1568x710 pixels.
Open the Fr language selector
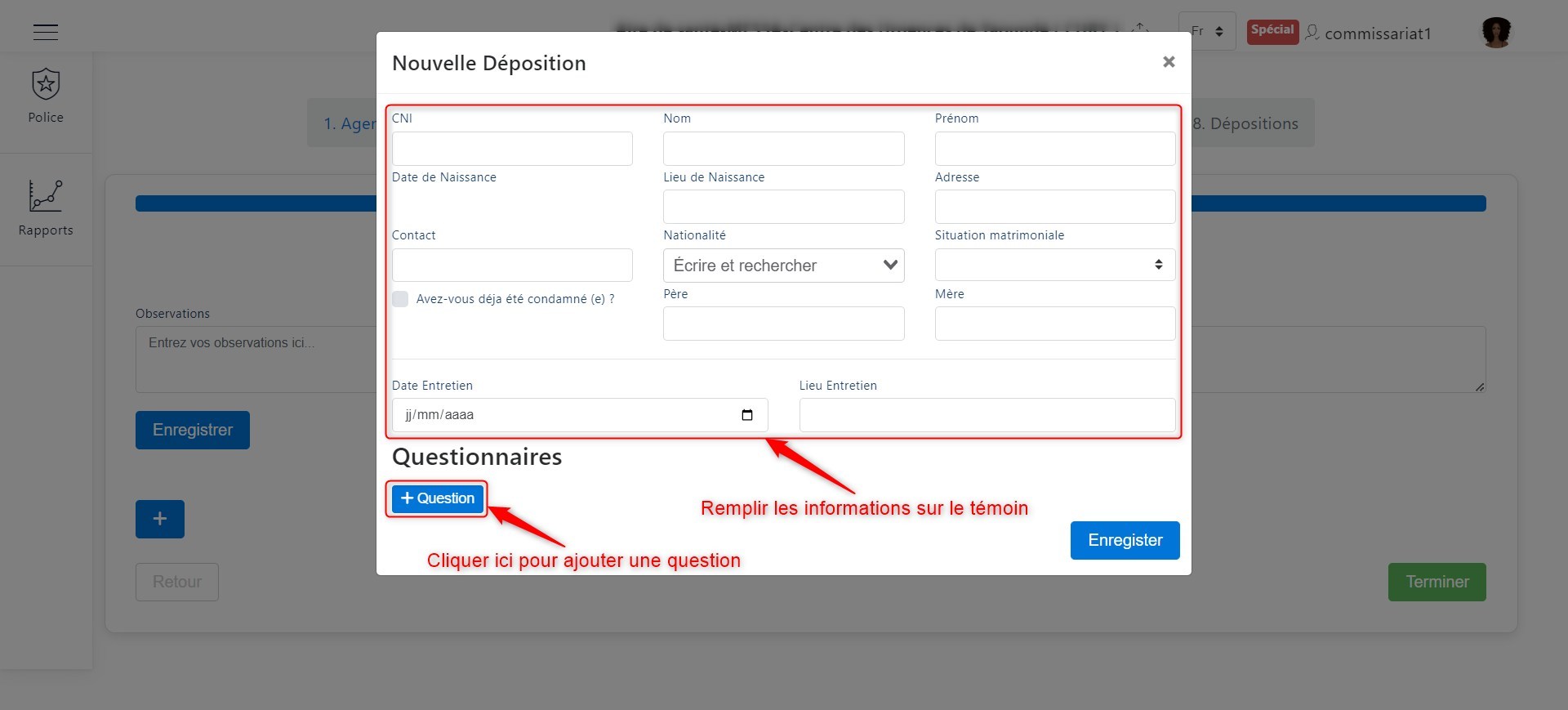pos(1207,32)
